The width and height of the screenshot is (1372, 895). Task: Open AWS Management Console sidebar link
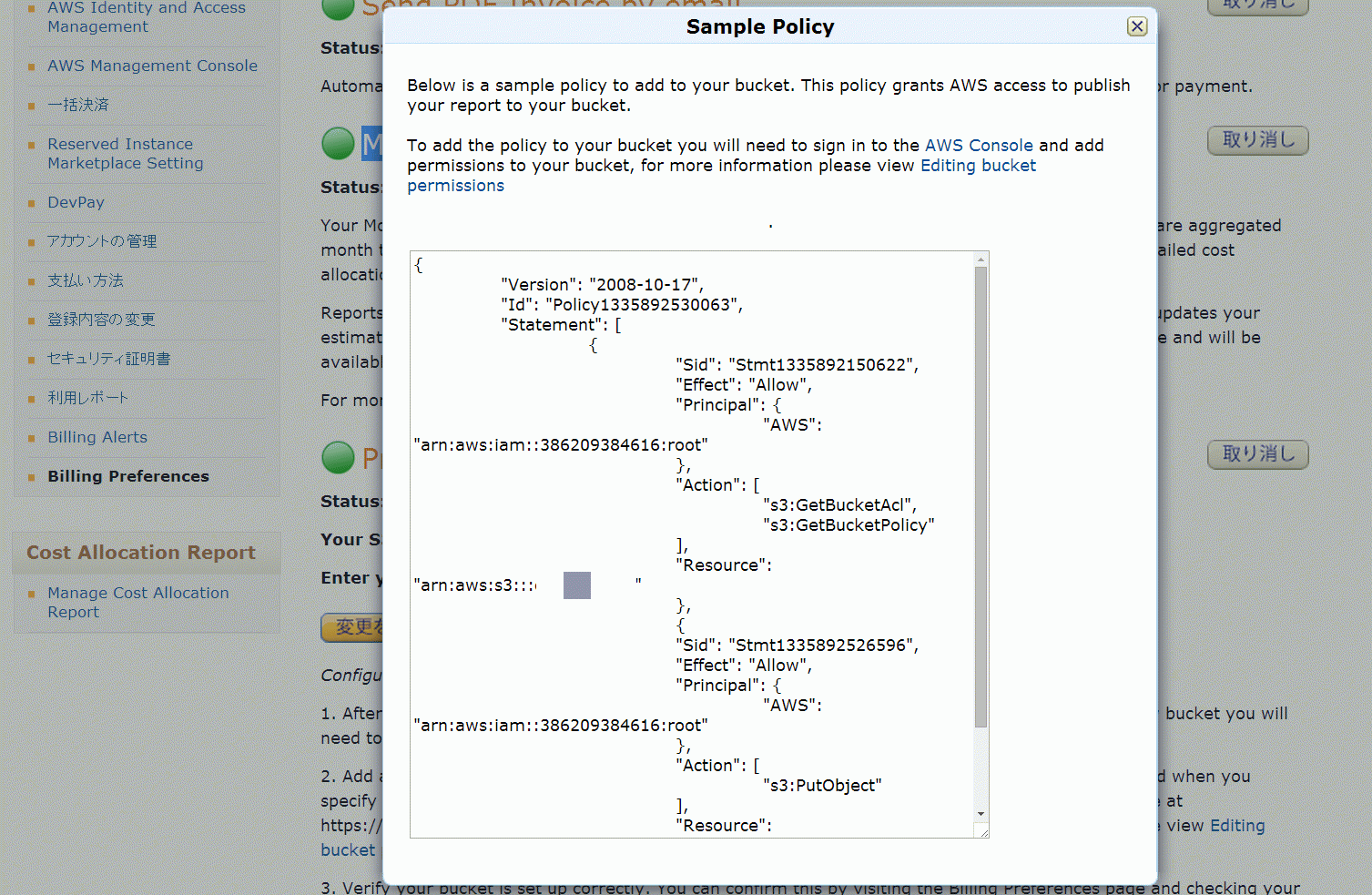click(x=152, y=66)
